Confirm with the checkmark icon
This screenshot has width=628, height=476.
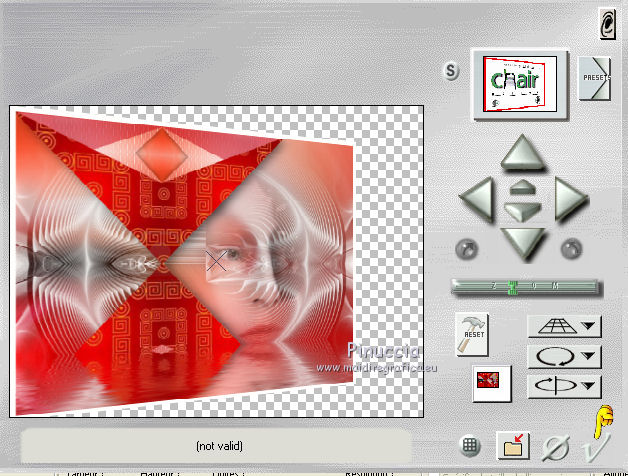point(596,447)
